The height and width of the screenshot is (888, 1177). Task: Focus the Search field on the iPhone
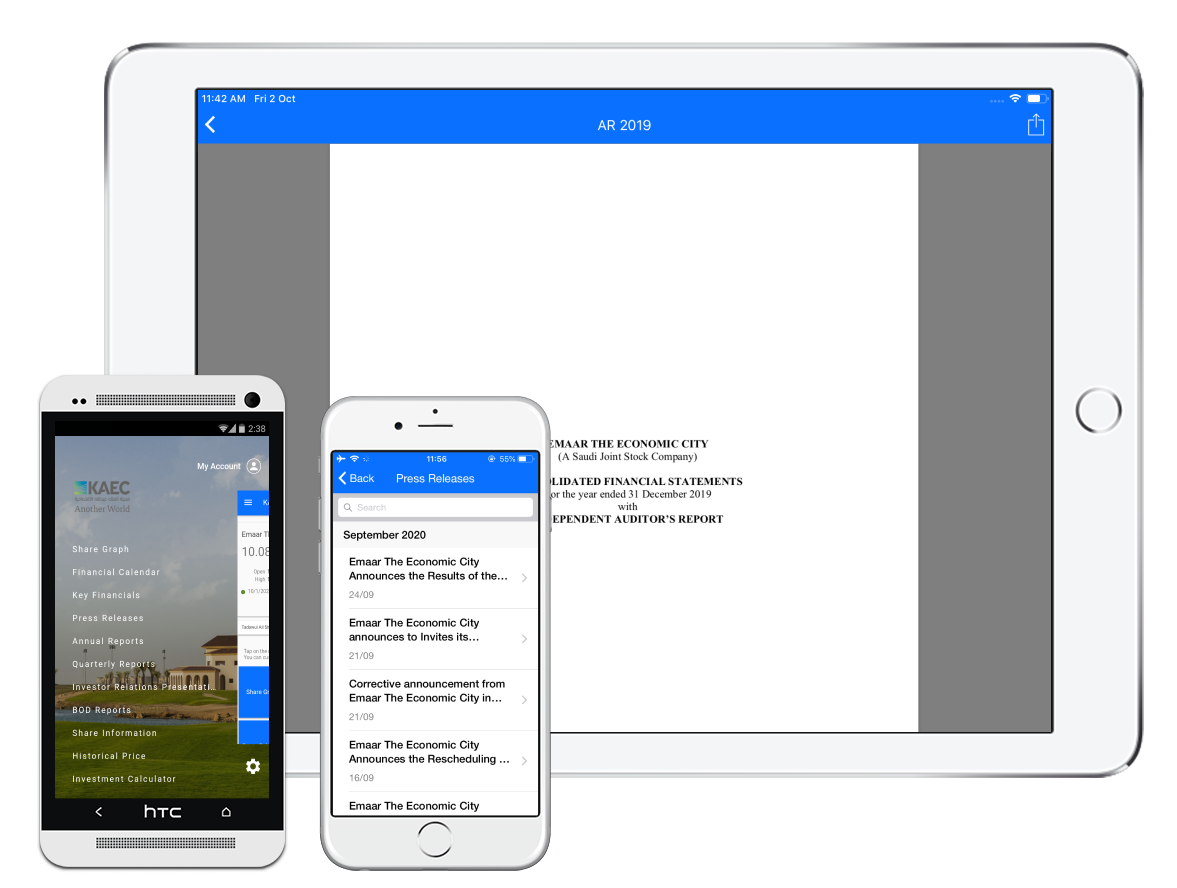tap(435, 507)
